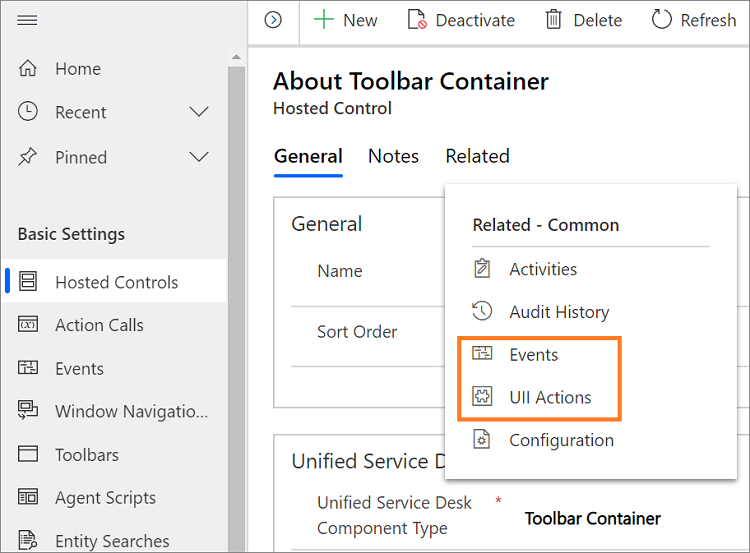The width and height of the screenshot is (750, 553).
Task: Click the Entity Searches sidebar icon
Action: pyautogui.click(x=28, y=540)
